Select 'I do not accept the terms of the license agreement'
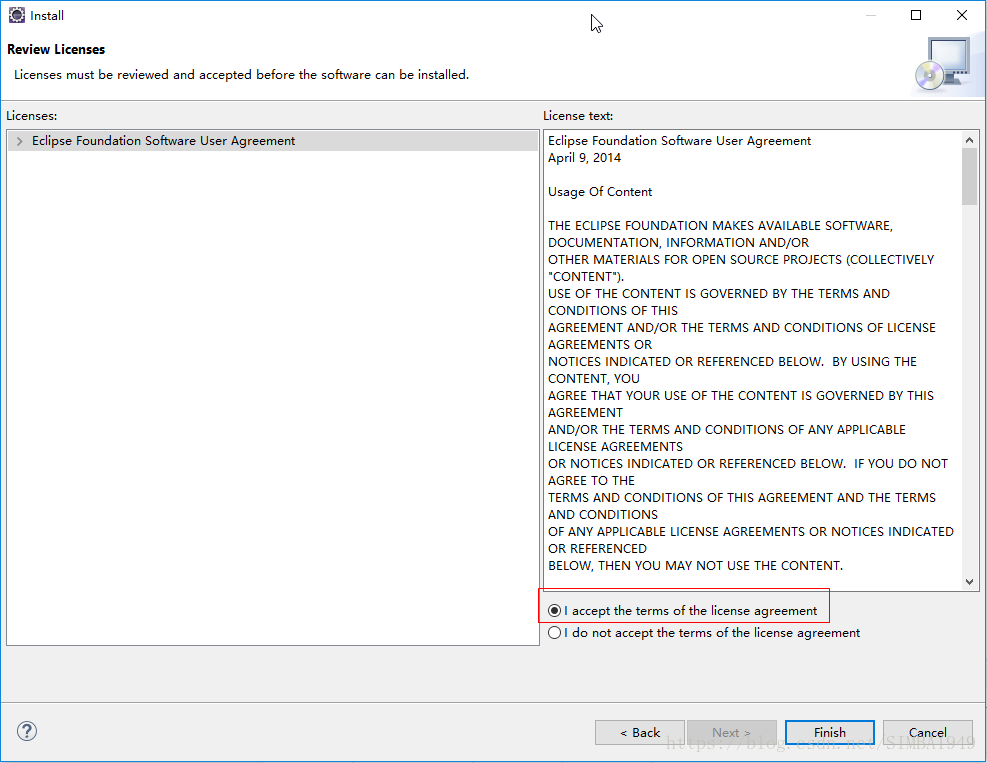This screenshot has width=987, height=763. click(555, 632)
